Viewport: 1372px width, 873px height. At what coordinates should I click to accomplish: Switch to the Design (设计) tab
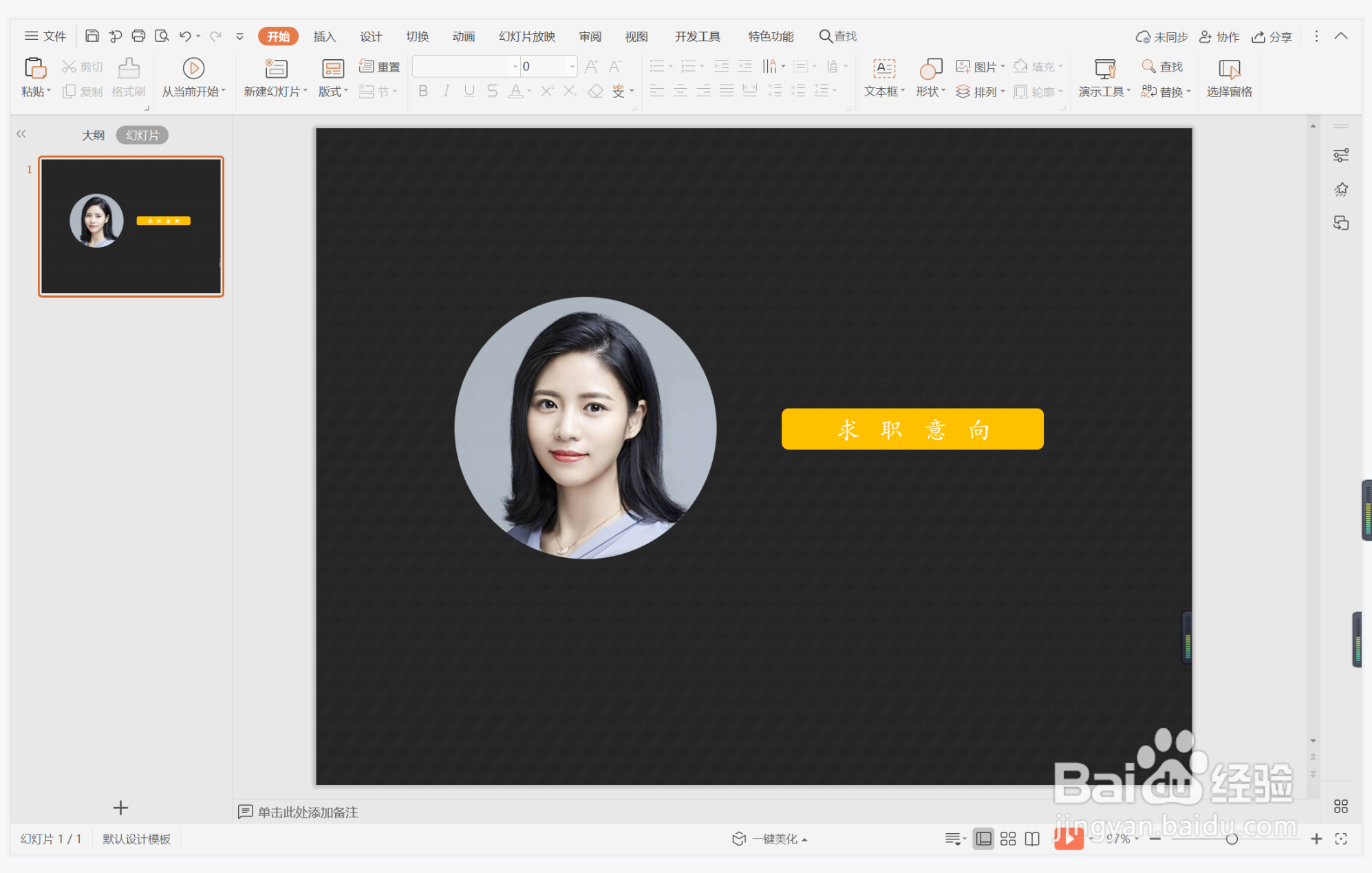(x=371, y=36)
